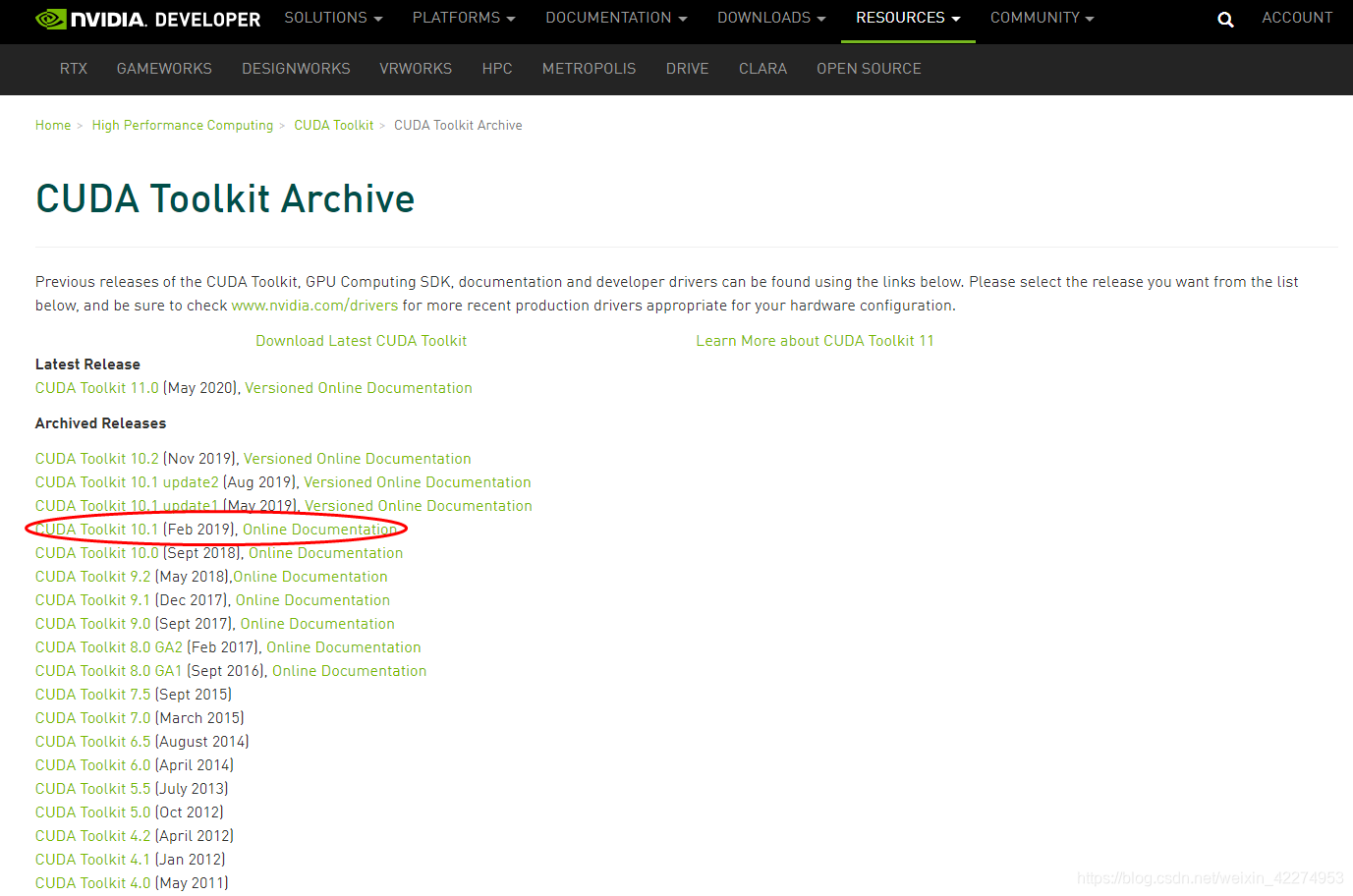Viewport: 1353px width, 896px height.
Task: Open Online Documentation for CUDA 9.2
Action: (310, 577)
